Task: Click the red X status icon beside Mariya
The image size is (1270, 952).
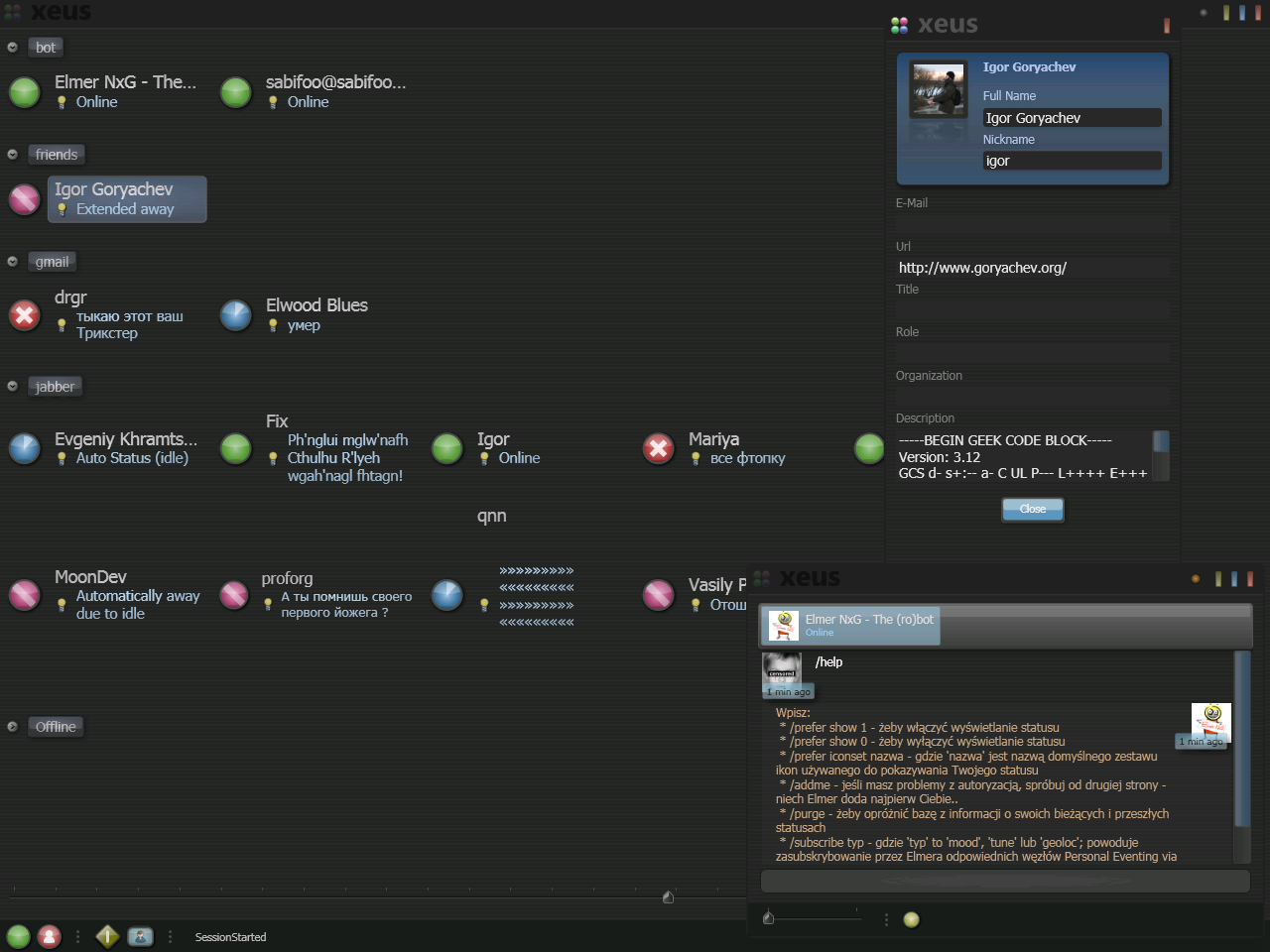Action: pos(659,448)
